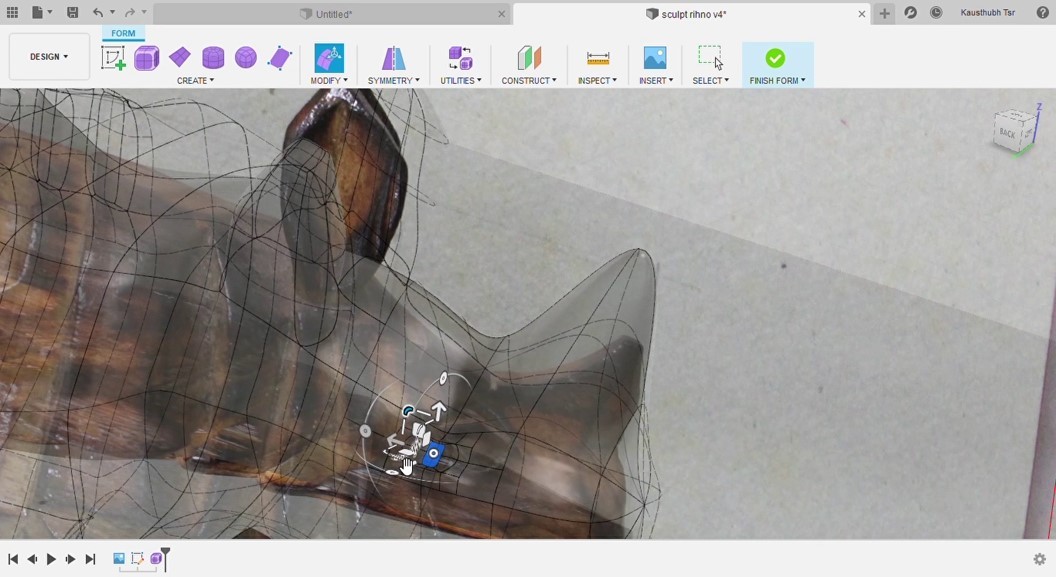Create a Cylinder form primitive

pos(213,58)
